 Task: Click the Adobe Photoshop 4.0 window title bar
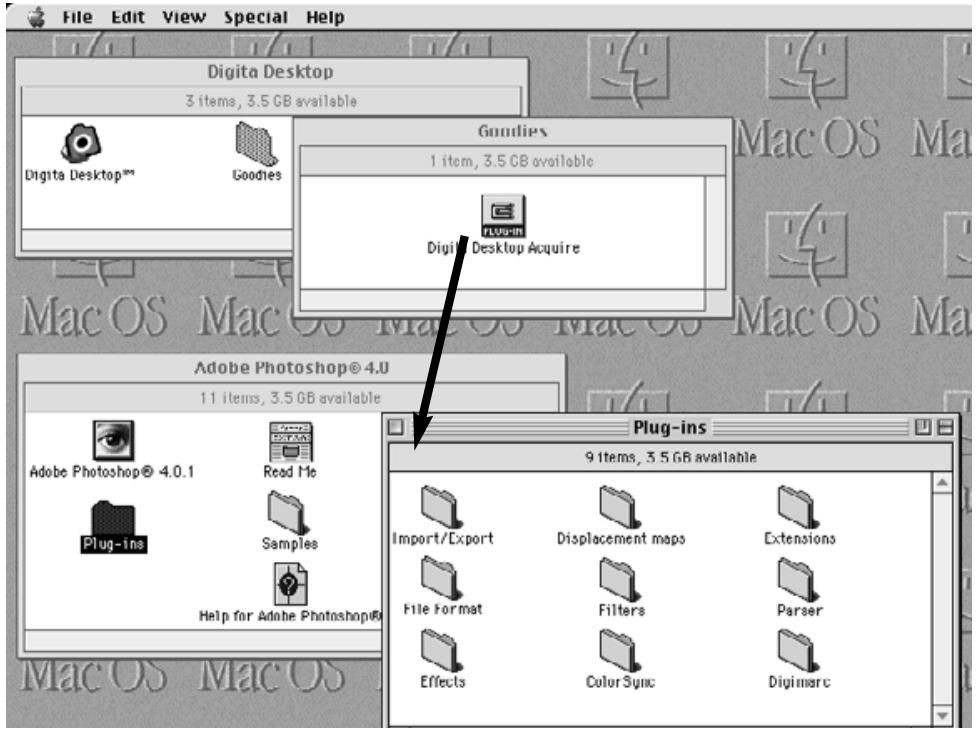pyautogui.click(x=291, y=368)
